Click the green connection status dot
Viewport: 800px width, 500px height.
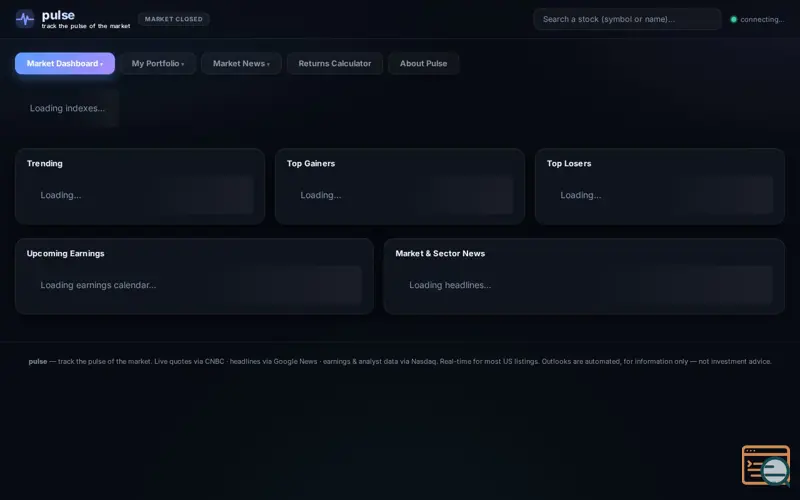pos(733,19)
